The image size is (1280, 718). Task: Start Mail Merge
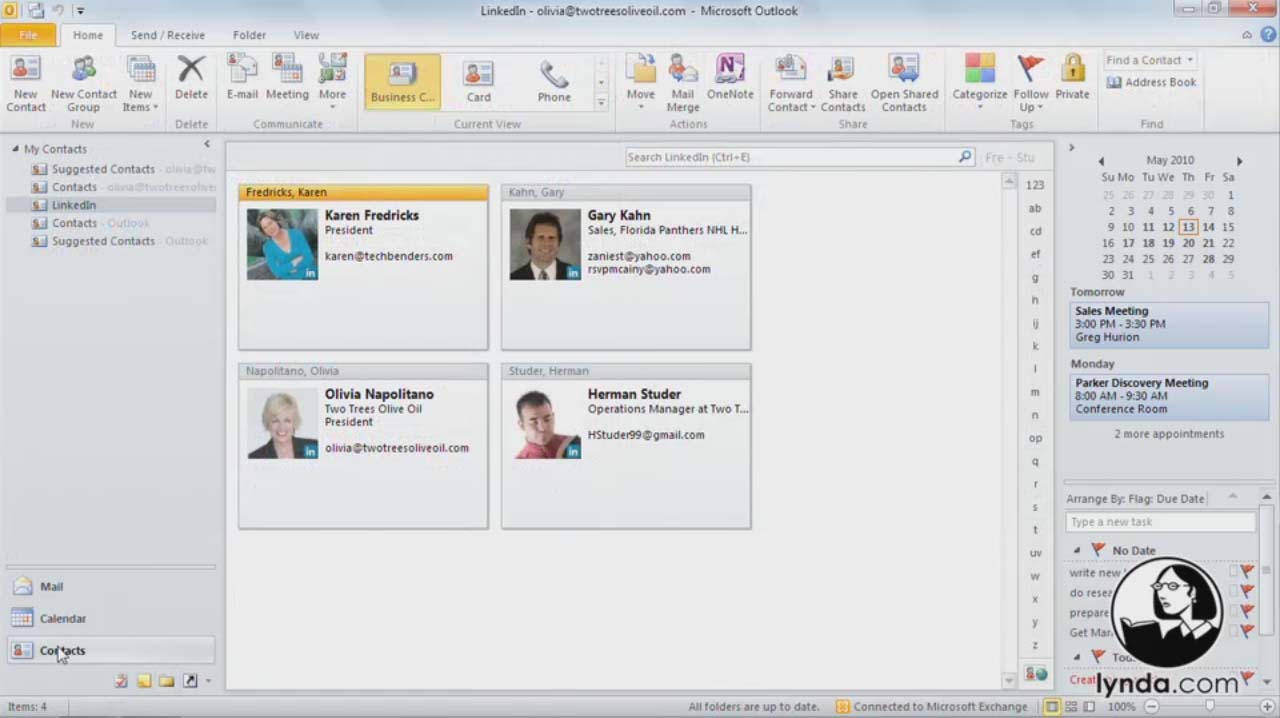683,84
